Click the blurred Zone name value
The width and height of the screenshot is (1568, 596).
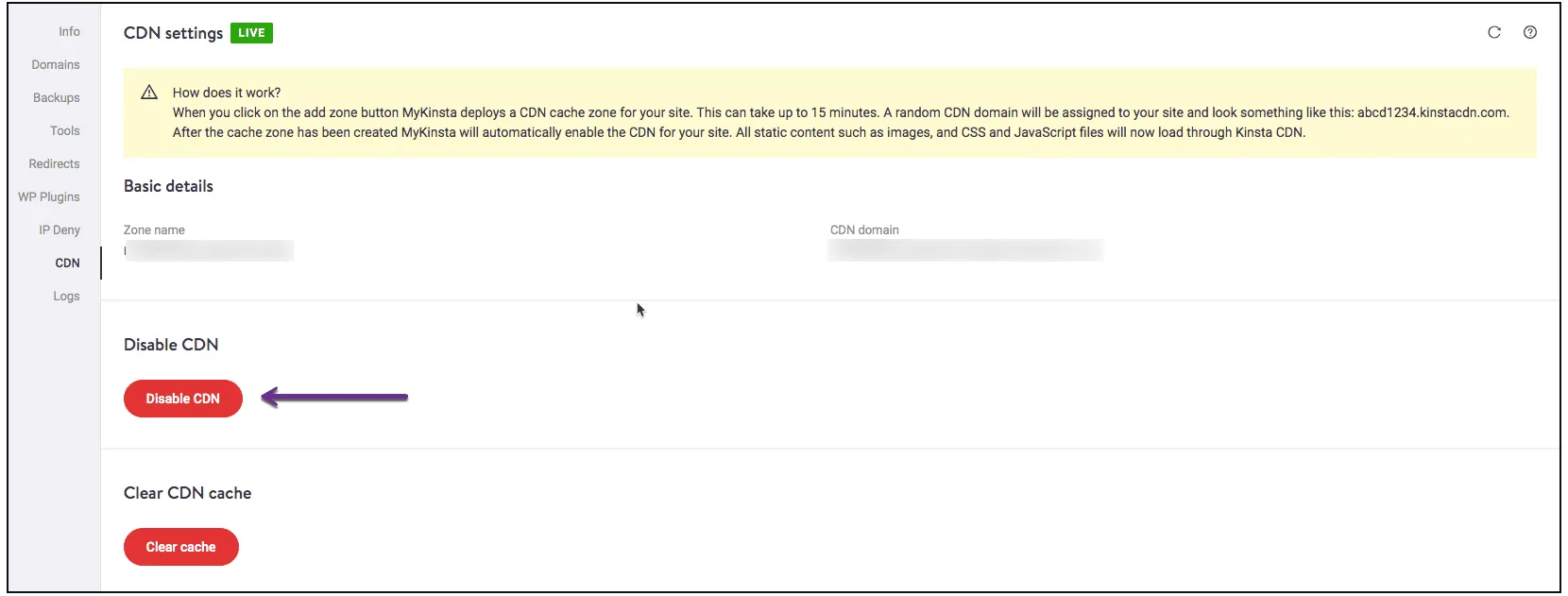209,250
